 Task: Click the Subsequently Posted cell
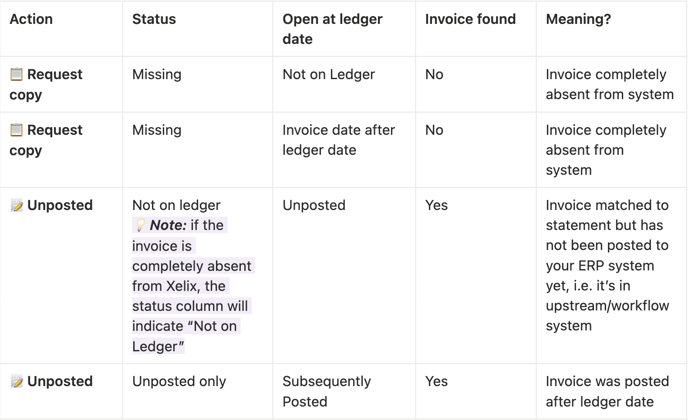326,391
